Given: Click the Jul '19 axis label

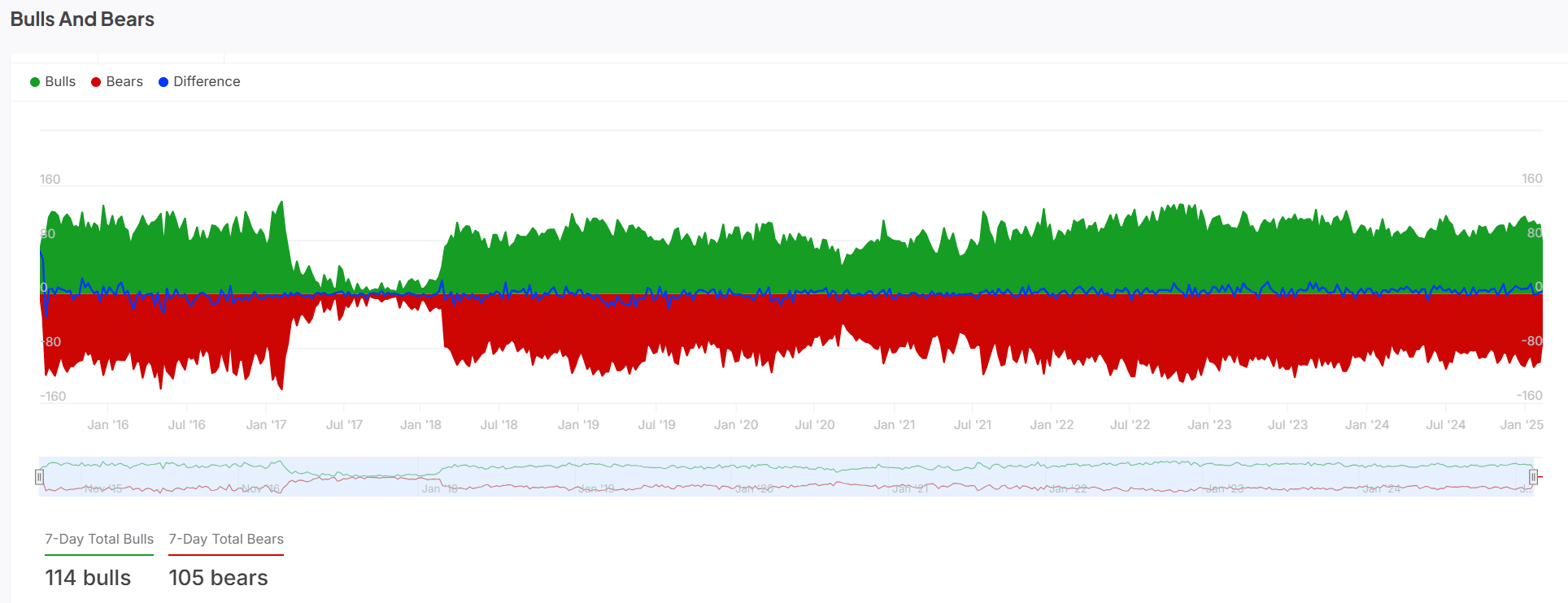Looking at the screenshot, I should click(656, 425).
